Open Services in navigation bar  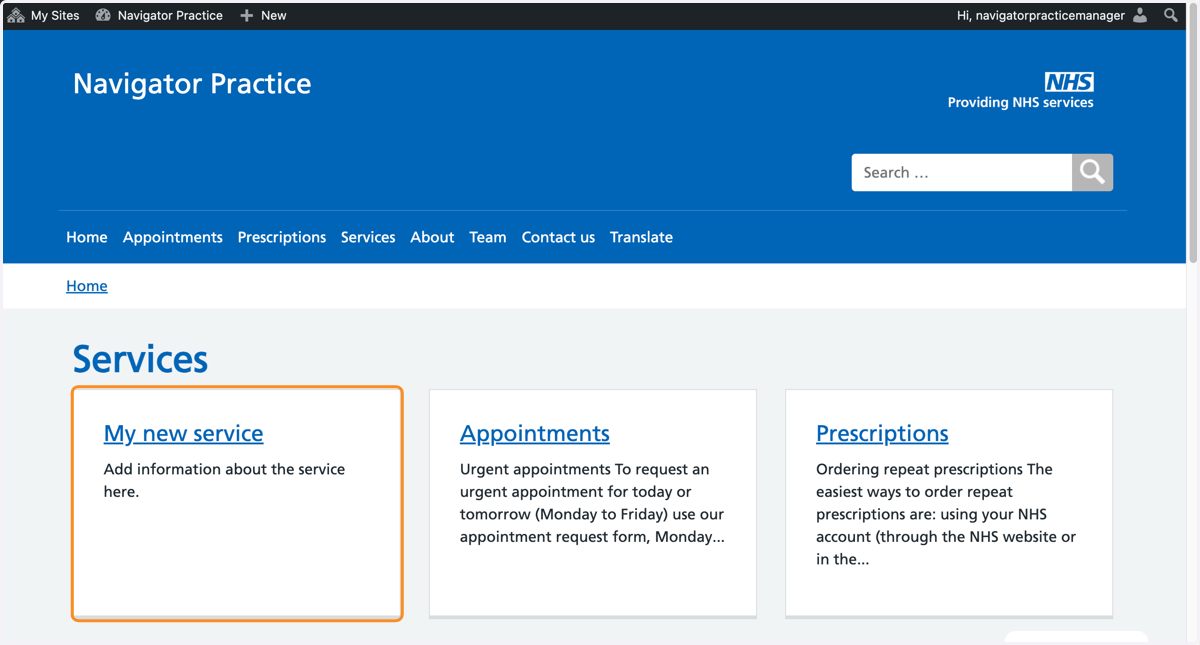[x=368, y=237]
